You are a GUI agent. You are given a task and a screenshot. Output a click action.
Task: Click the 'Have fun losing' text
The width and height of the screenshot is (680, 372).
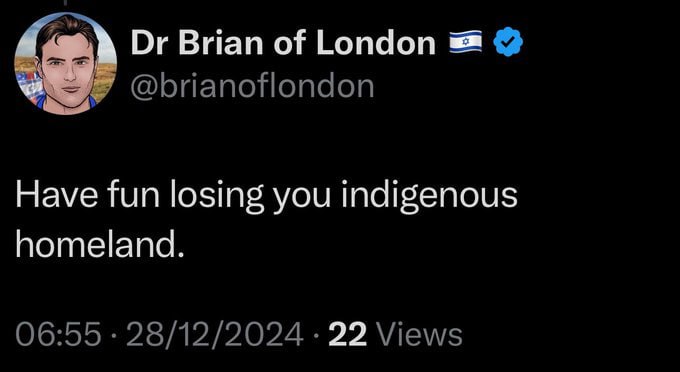coord(140,196)
